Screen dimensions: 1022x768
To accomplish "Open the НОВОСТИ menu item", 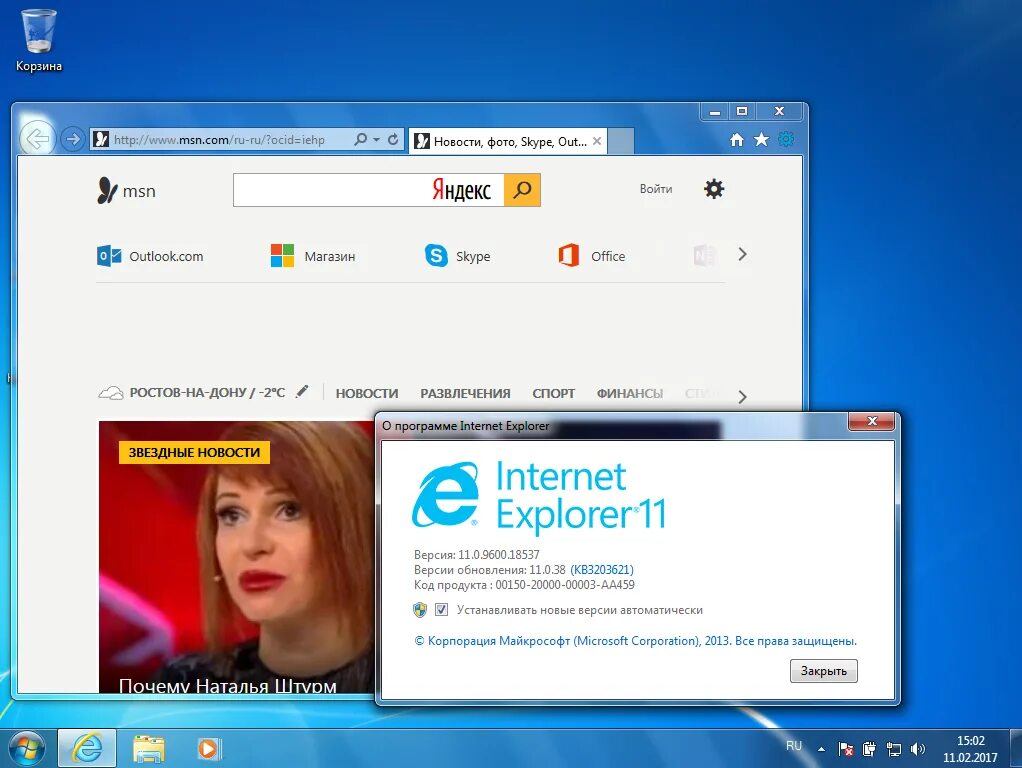I will click(x=367, y=394).
